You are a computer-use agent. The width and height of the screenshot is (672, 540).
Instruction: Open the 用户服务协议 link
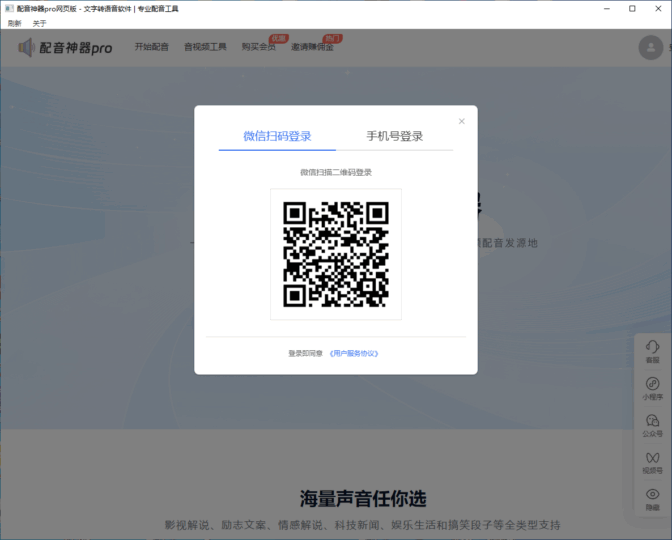354,354
